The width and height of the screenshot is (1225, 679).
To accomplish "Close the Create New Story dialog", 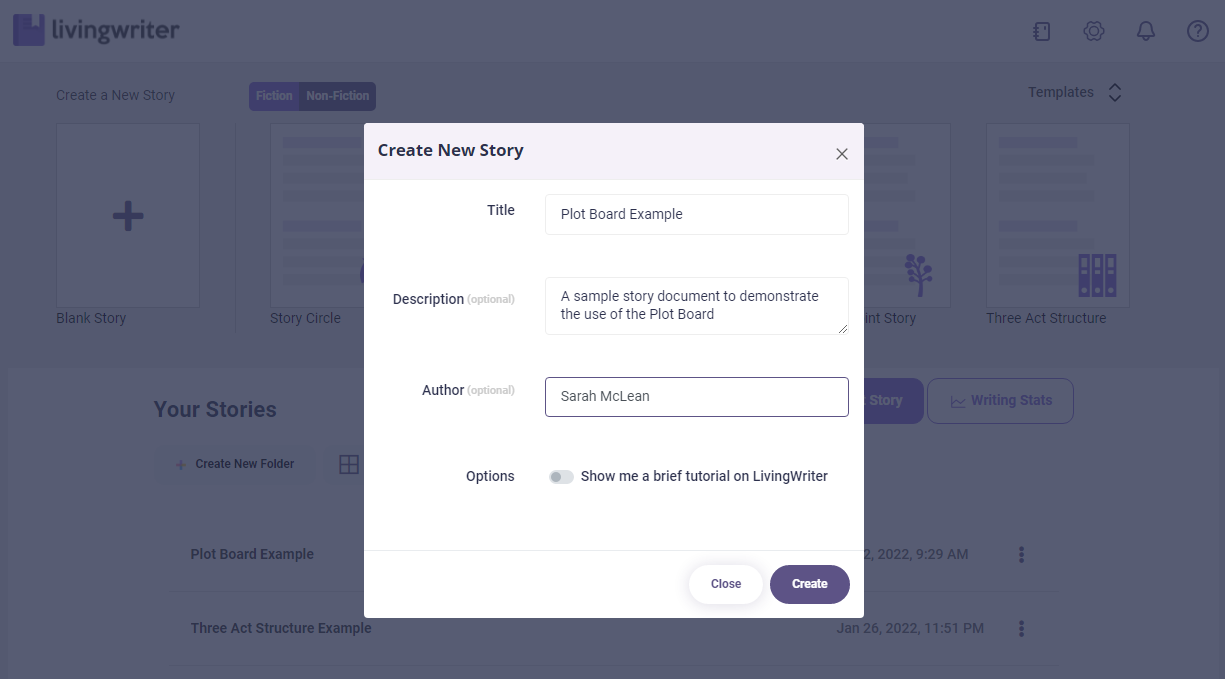I will coord(842,154).
